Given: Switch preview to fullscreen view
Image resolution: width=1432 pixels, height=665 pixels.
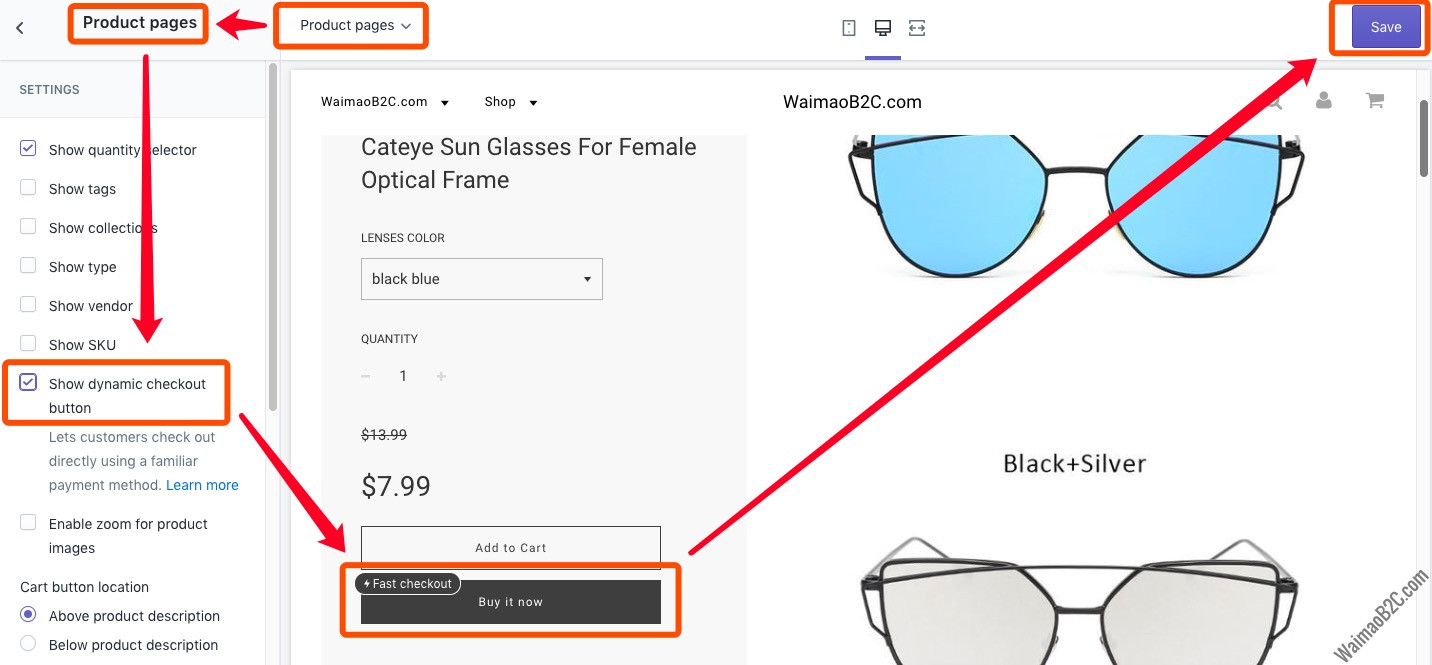Looking at the screenshot, I should 917,27.
